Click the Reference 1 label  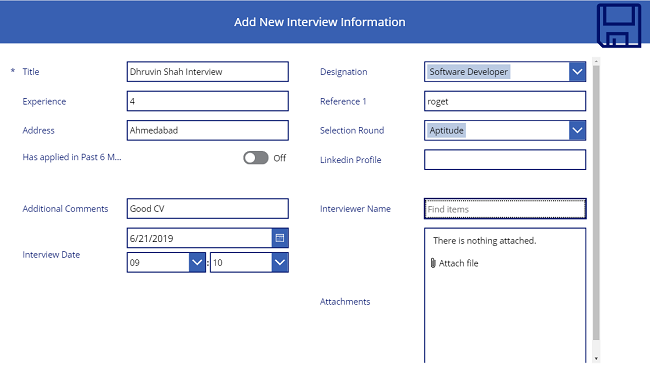click(343, 101)
